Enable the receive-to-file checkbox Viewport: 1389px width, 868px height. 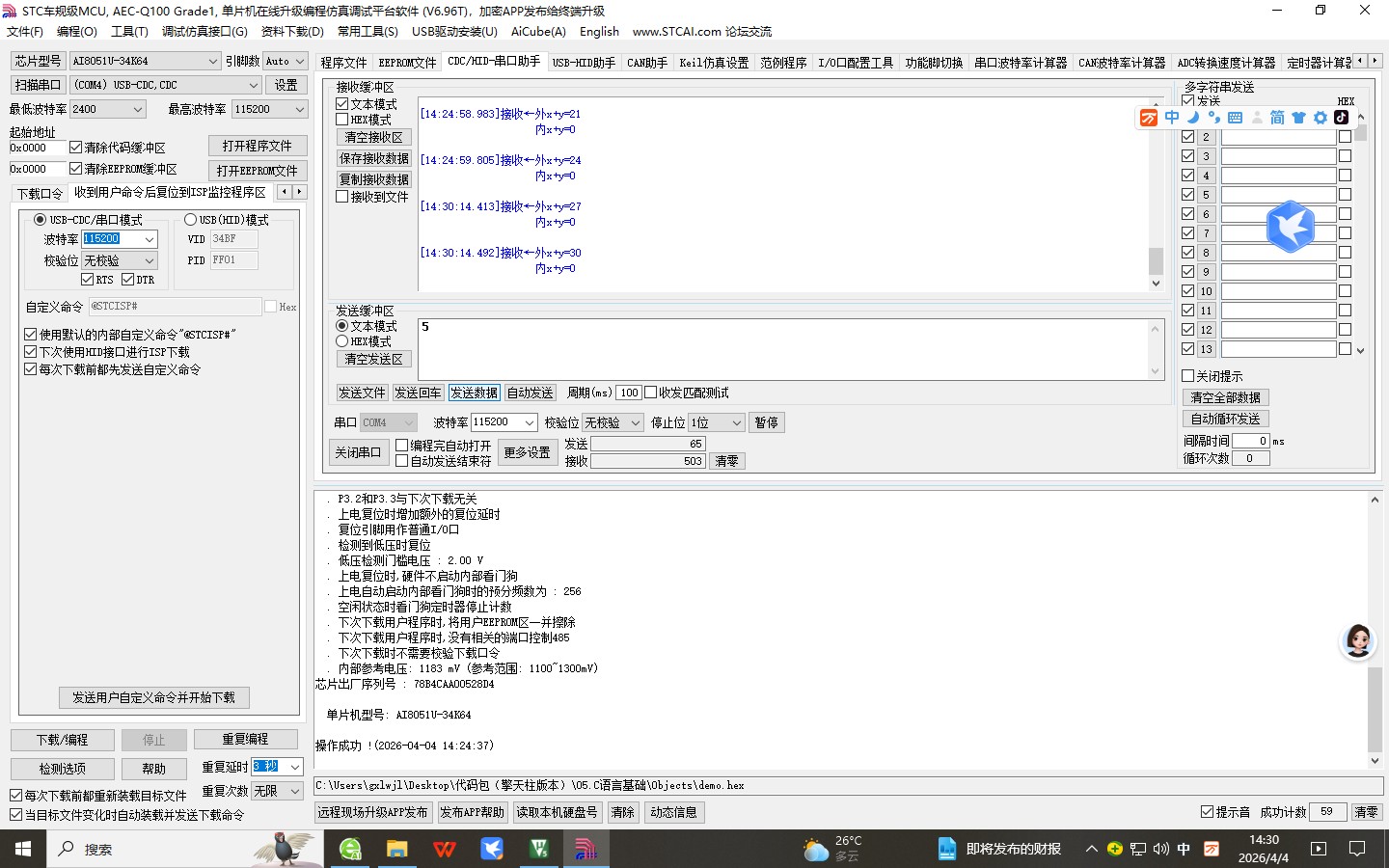[341, 197]
